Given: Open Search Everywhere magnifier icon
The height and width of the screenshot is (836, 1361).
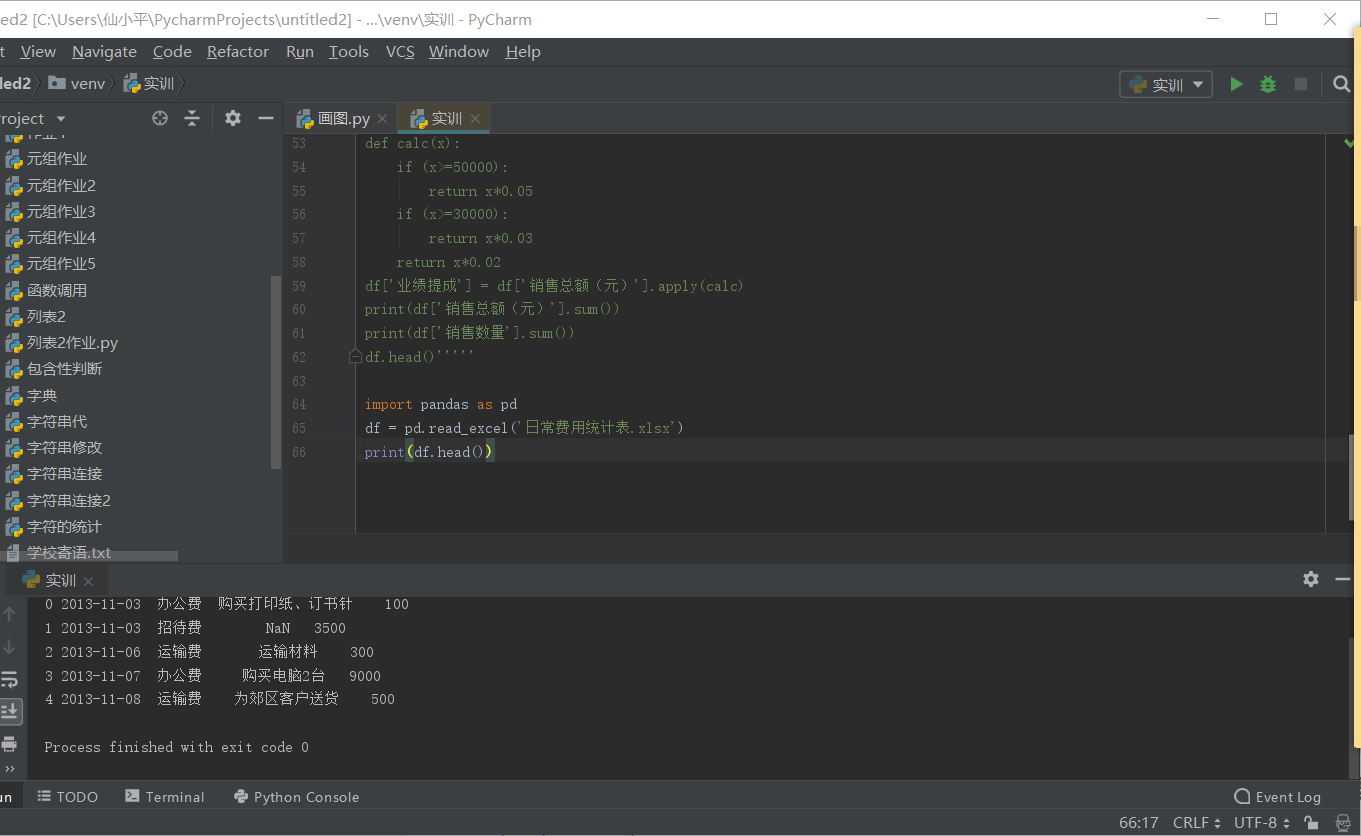Looking at the screenshot, I should pyautogui.click(x=1342, y=85).
